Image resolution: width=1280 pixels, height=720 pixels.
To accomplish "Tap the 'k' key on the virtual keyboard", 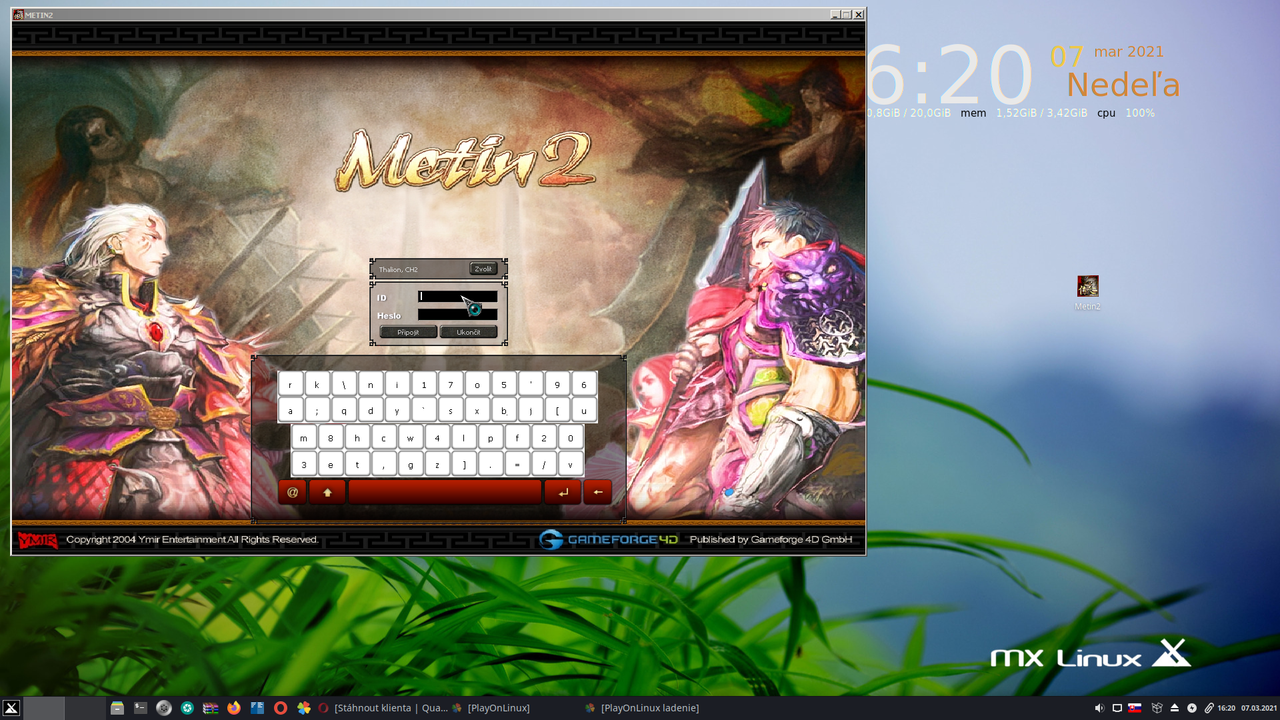I will click(x=317, y=384).
